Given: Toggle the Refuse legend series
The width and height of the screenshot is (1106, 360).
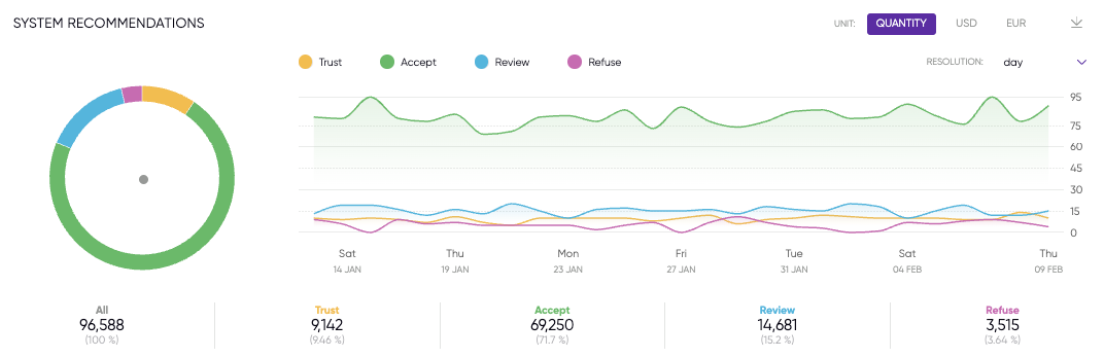Looking at the screenshot, I should [595, 62].
